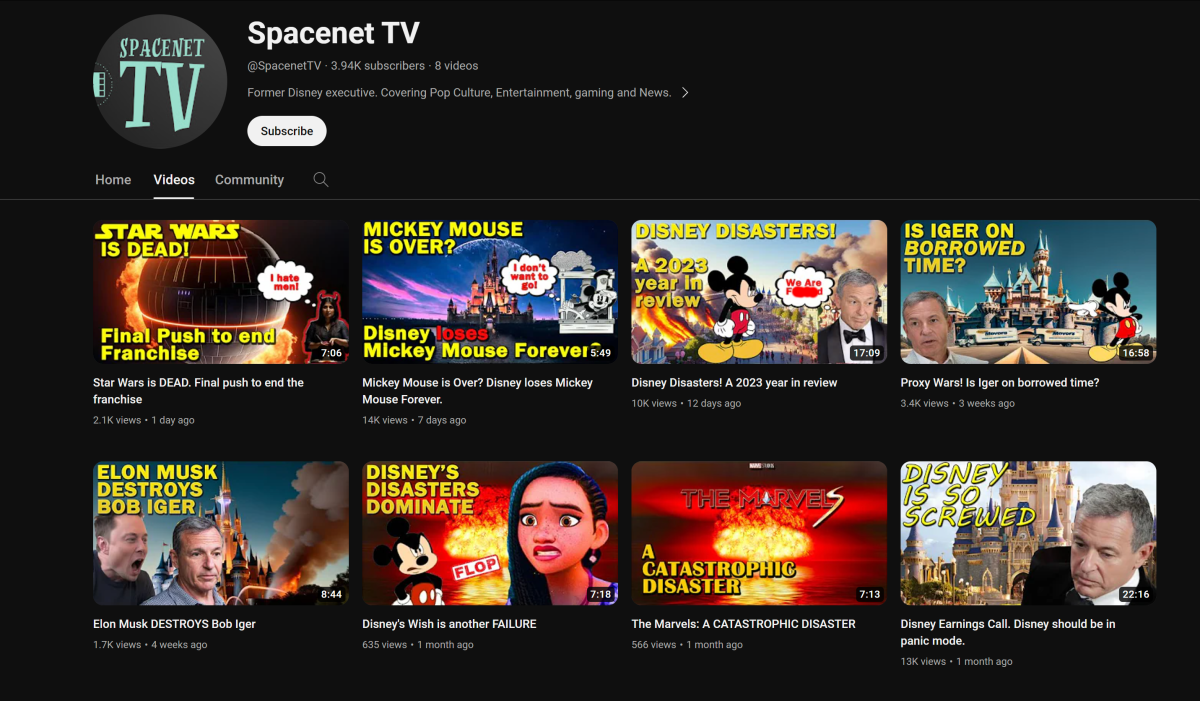Click the title 'Disney's Wish is another FAILURE'
The height and width of the screenshot is (701, 1200).
coord(449,624)
